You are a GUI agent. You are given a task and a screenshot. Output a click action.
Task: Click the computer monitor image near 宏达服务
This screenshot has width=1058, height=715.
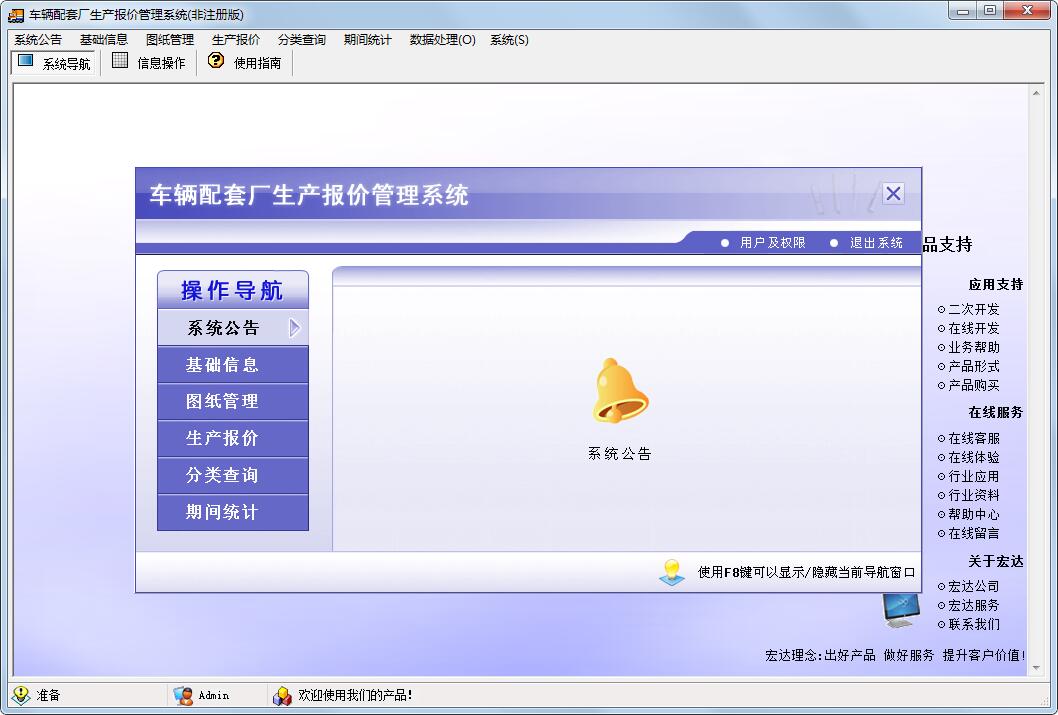pyautogui.click(x=901, y=609)
